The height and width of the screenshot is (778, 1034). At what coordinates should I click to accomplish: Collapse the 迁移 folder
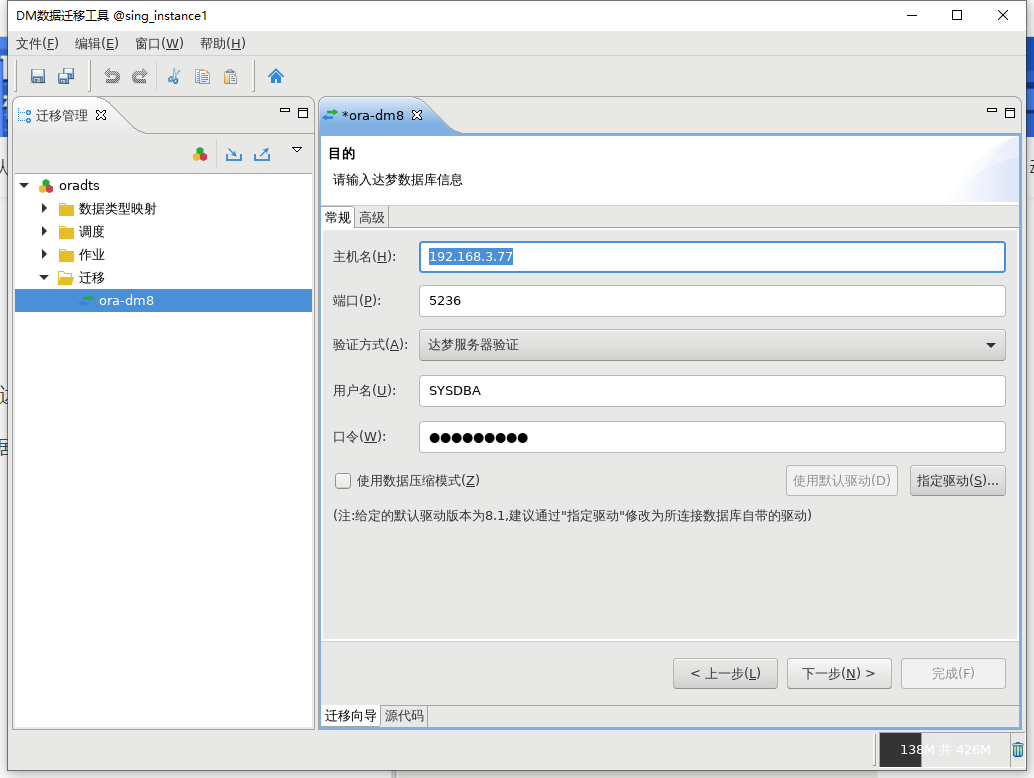[x=44, y=278]
